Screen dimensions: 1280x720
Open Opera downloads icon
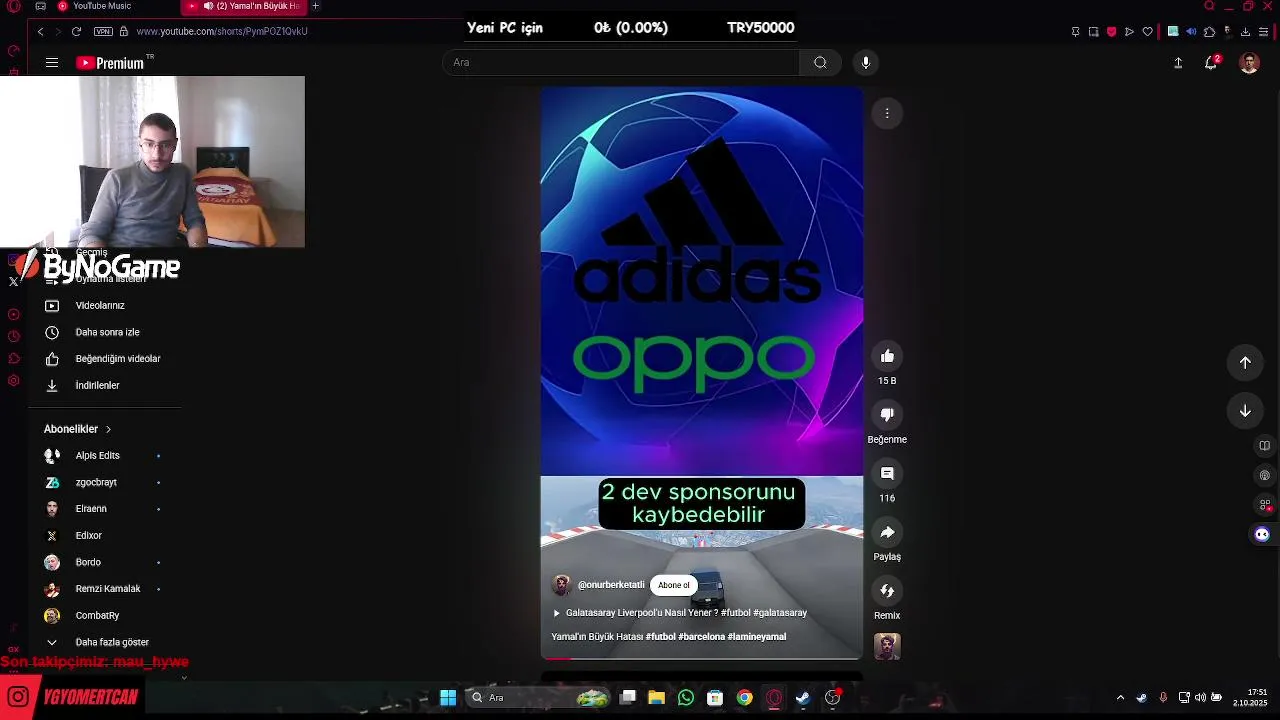coord(1245,31)
